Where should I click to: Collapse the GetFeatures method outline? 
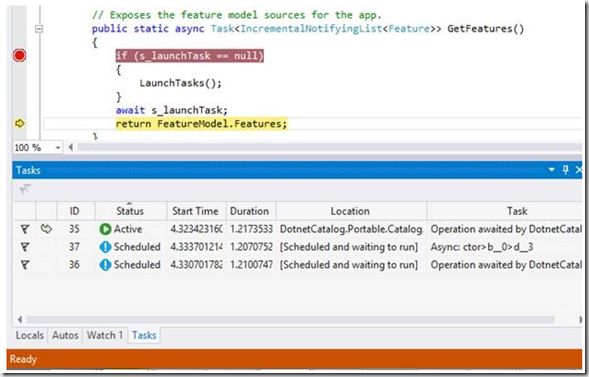[x=39, y=29]
